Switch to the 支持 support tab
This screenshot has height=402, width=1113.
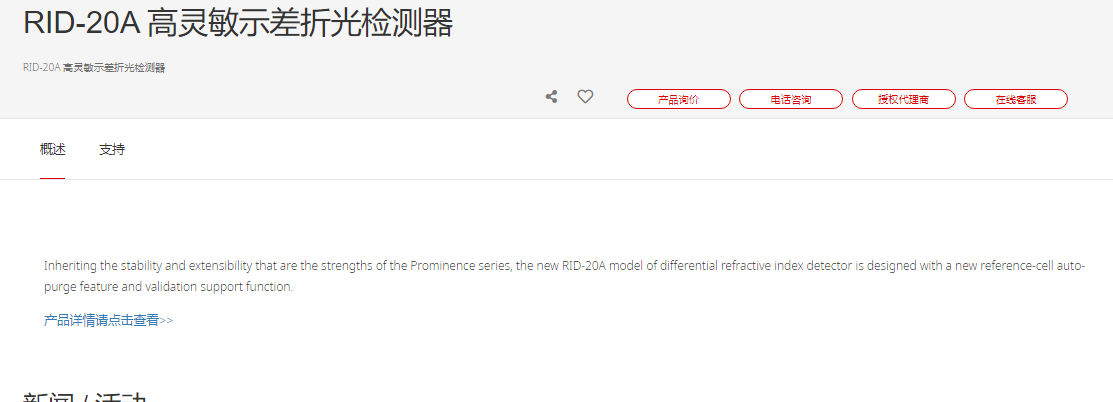tap(112, 149)
